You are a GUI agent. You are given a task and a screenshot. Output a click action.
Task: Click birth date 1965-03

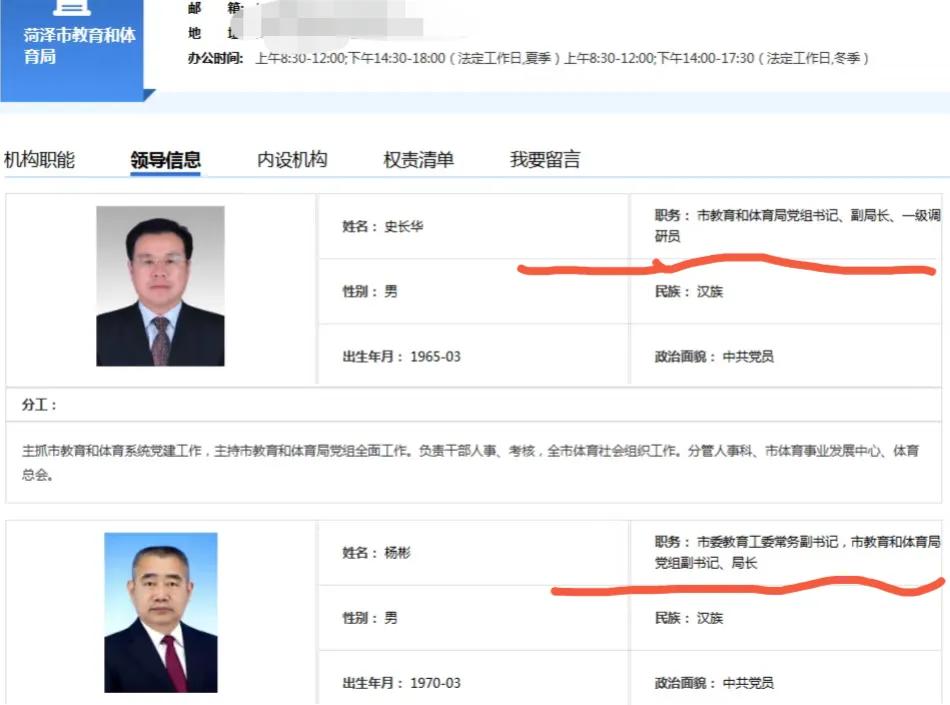[x=435, y=357]
